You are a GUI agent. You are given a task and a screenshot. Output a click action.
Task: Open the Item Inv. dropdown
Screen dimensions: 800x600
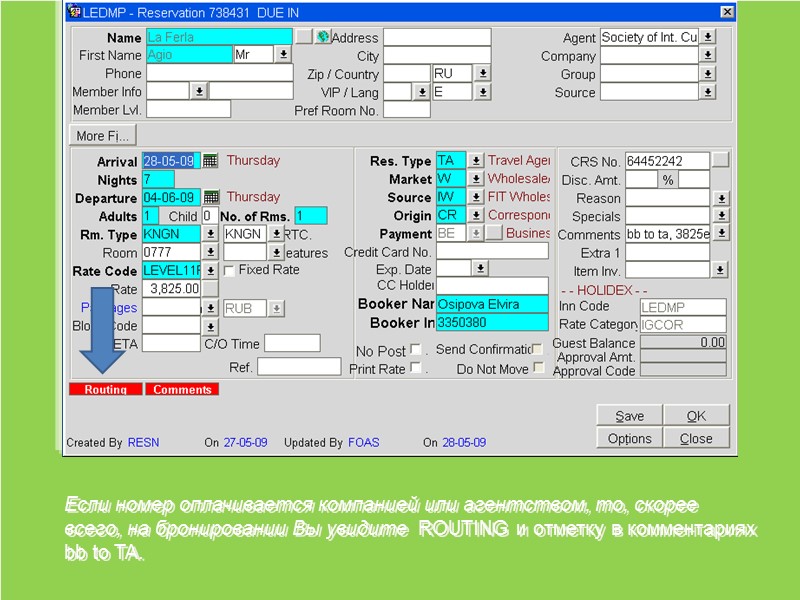click(x=720, y=270)
